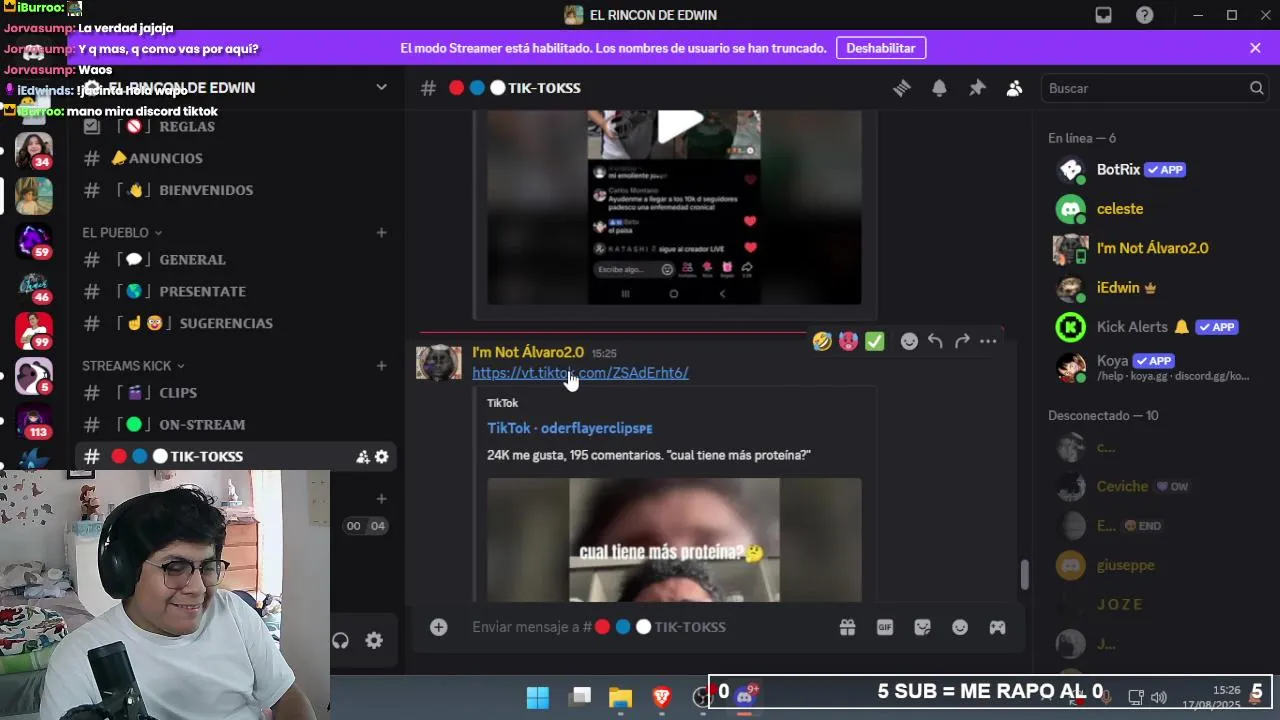
Task: Open the Apps game controller icon
Action: [x=998, y=627]
